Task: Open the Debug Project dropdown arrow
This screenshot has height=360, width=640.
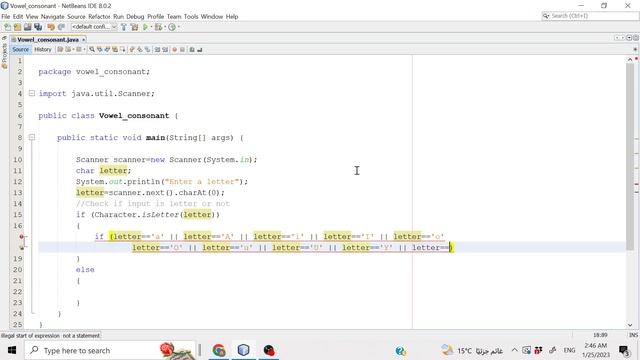Action: point(165,27)
